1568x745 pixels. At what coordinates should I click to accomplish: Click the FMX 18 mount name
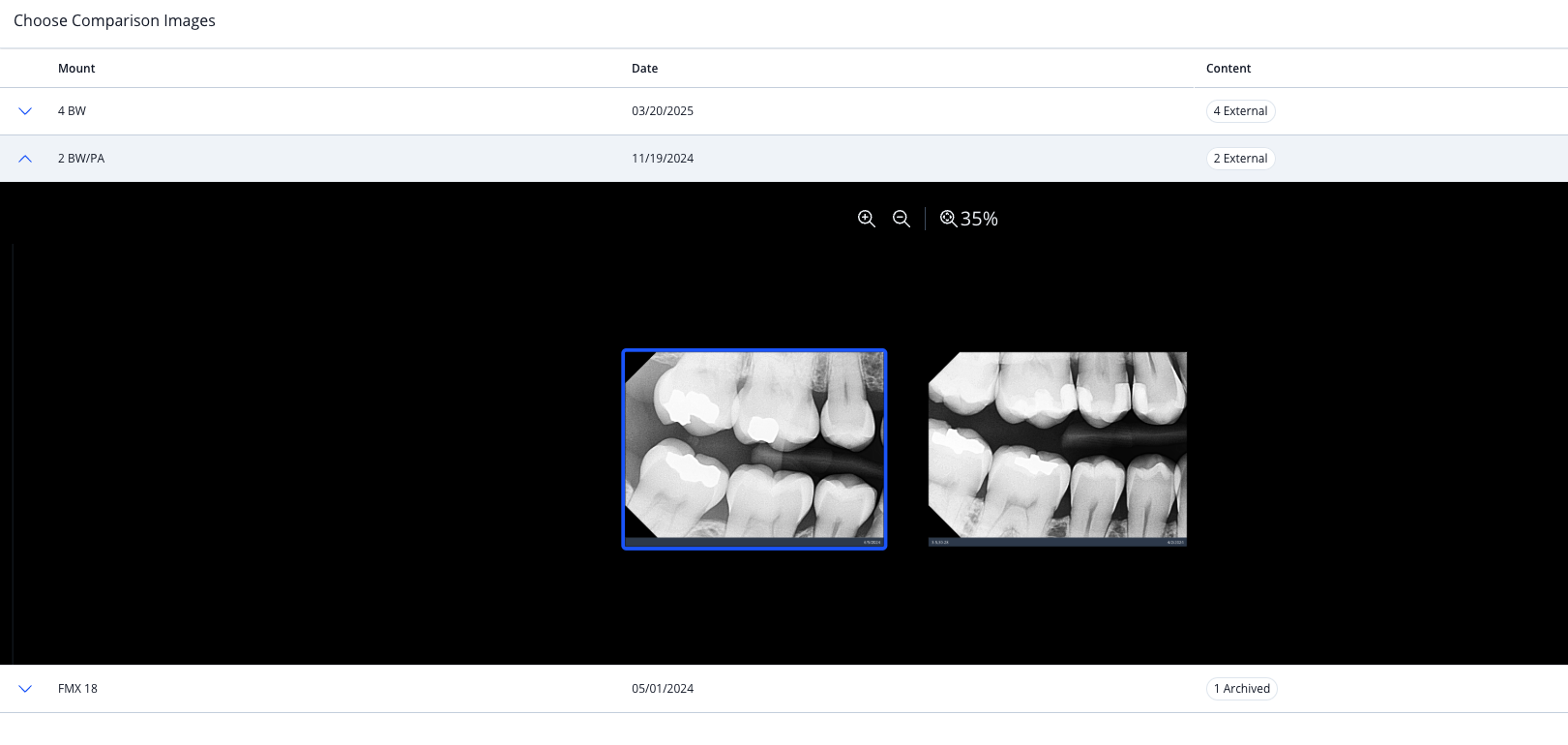(x=77, y=689)
